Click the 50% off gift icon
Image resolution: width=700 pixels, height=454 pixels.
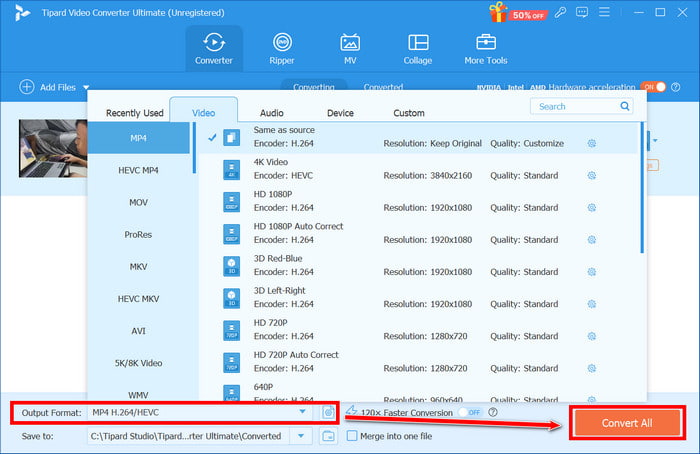click(517, 12)
